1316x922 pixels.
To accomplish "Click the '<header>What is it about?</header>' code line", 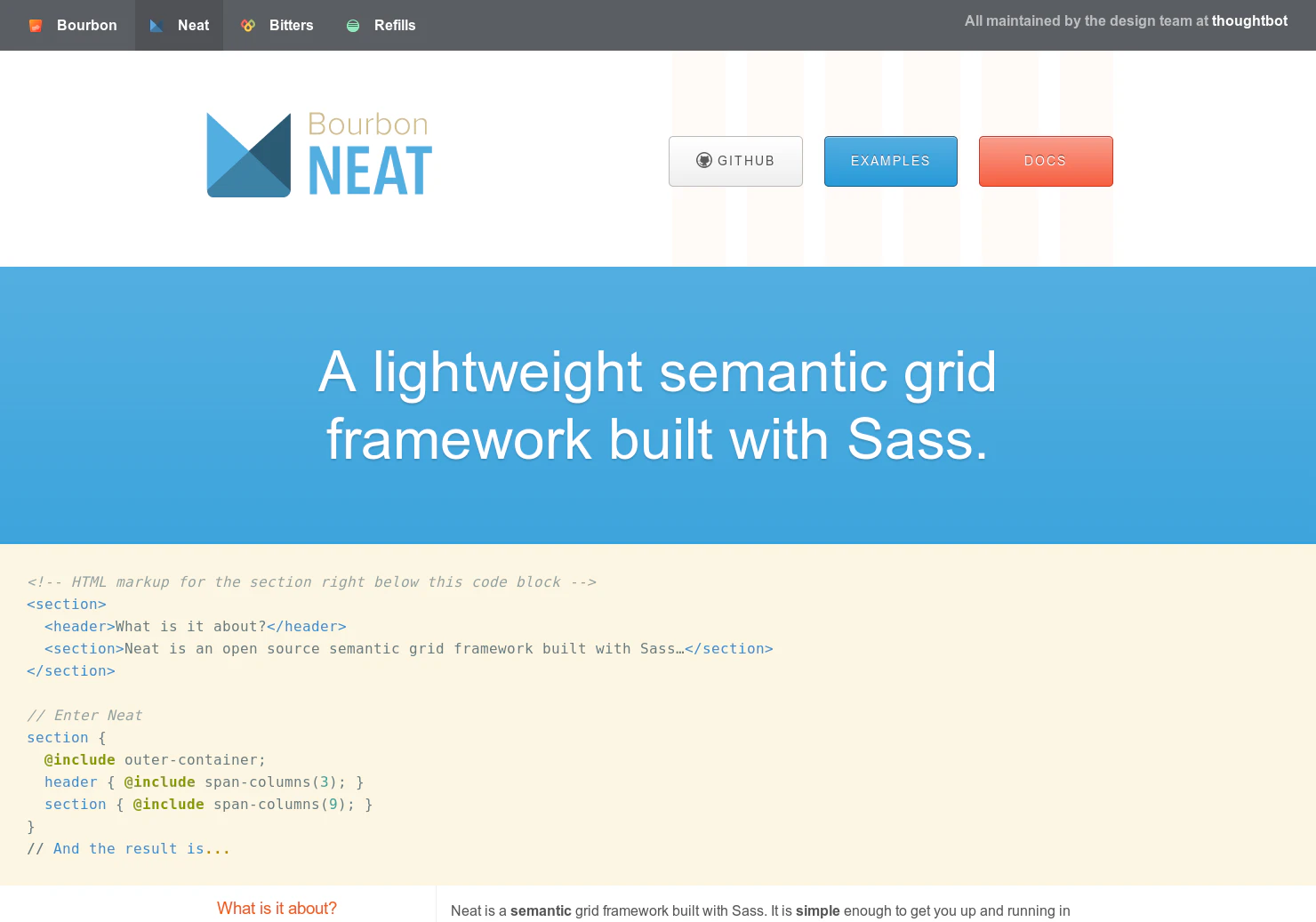I will pos(196,626).
